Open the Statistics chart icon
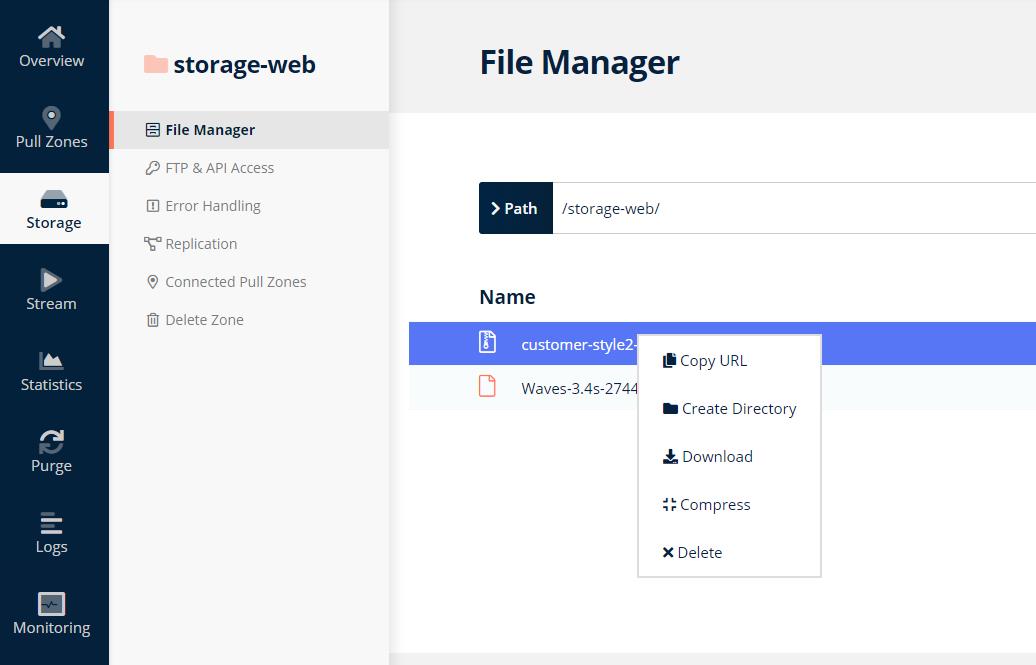The image size is (1036, 665). (51, 361)
